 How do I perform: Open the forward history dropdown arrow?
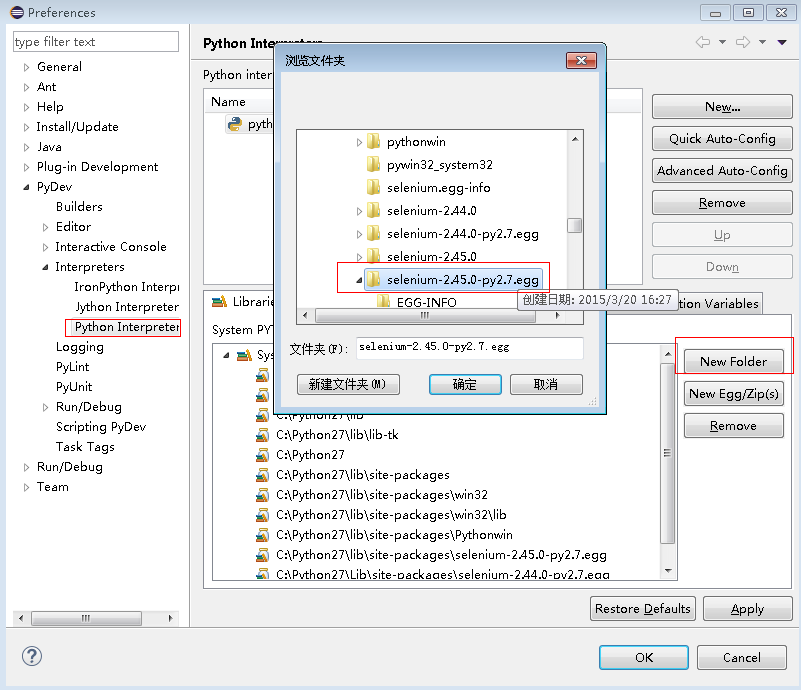[762, 42]
